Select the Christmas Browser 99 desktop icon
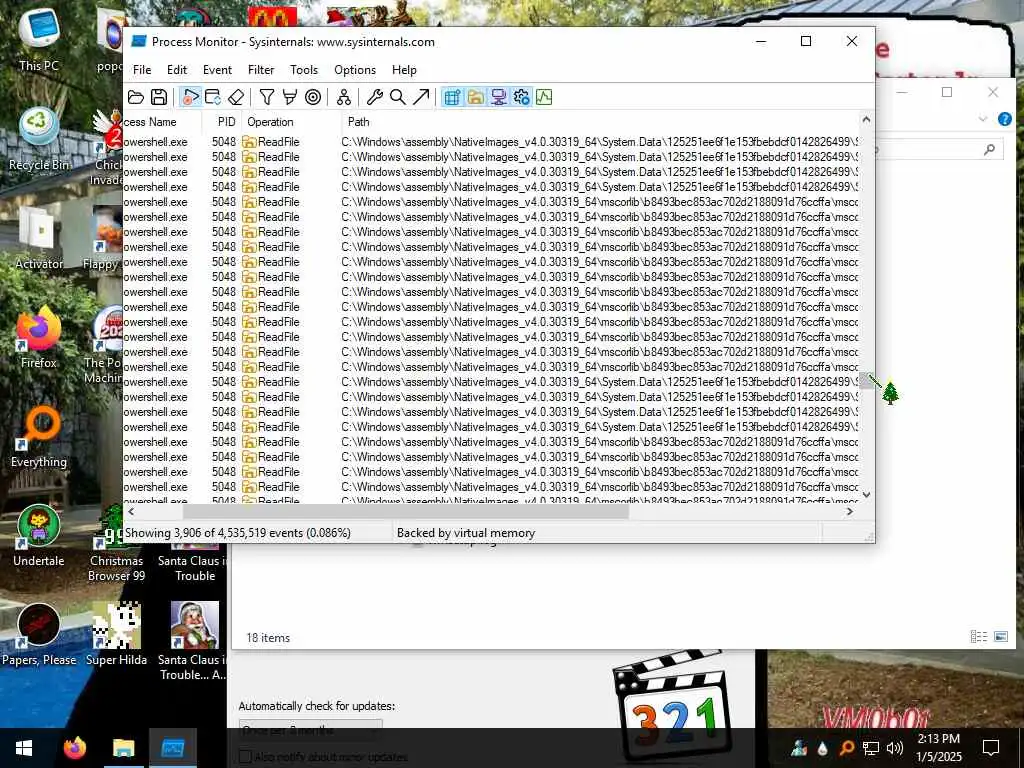 [116, 542]
